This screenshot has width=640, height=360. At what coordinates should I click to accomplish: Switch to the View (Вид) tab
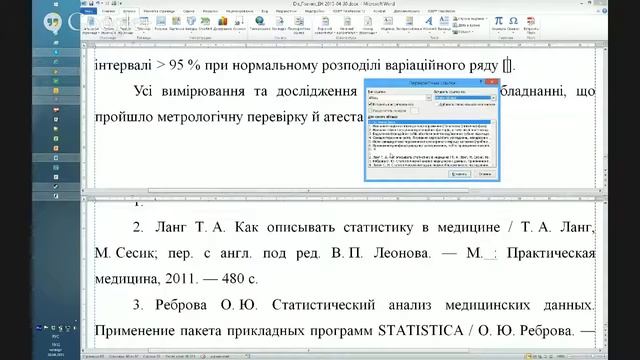tap(265, 11)
